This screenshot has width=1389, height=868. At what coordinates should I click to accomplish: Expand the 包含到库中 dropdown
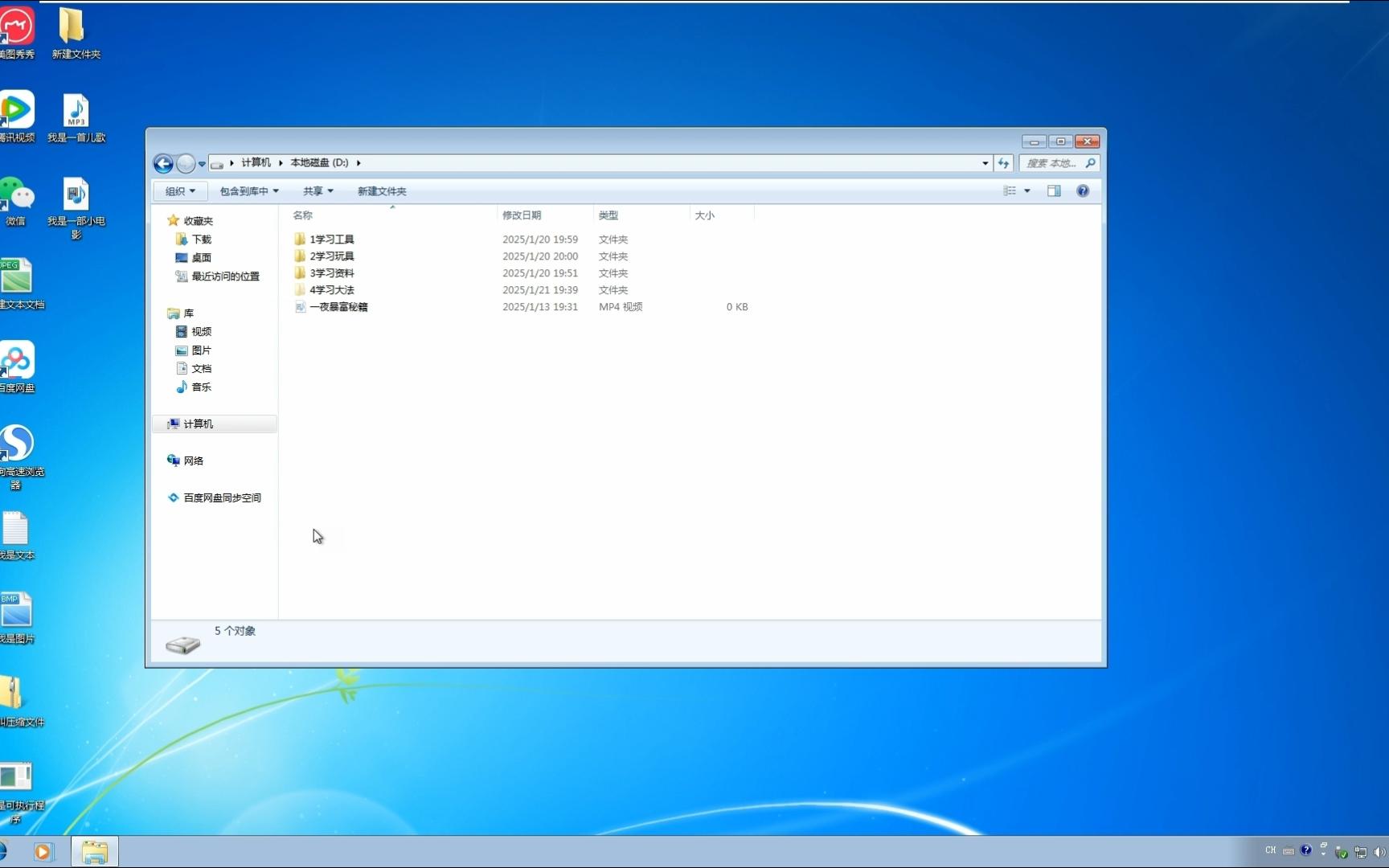[x=248, y=190]
